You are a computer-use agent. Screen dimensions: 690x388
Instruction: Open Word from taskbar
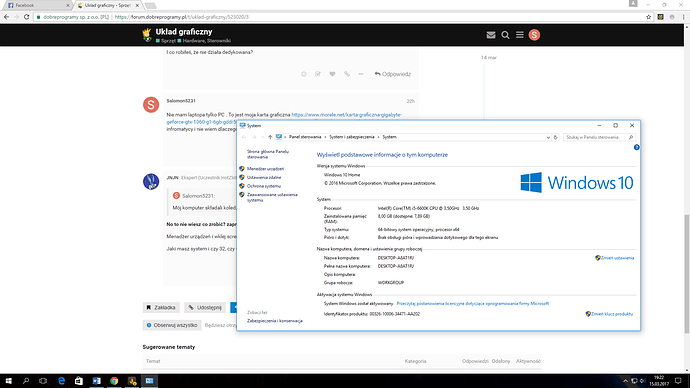point(96,381)
